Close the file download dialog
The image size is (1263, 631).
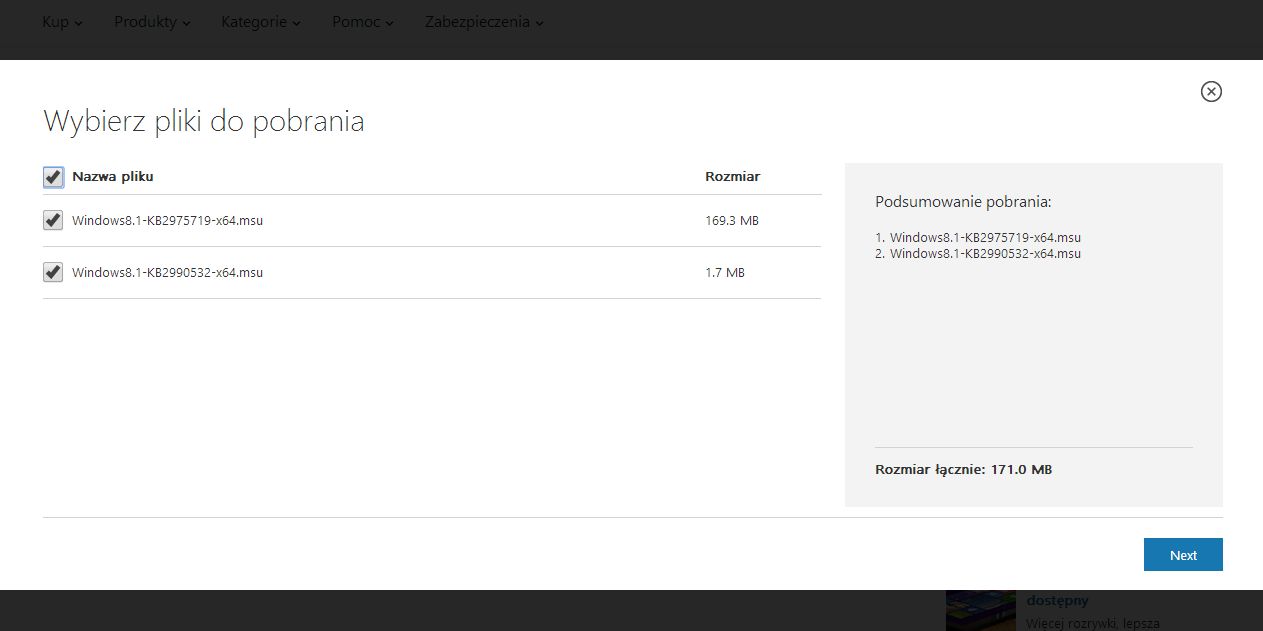[1211, 91]
